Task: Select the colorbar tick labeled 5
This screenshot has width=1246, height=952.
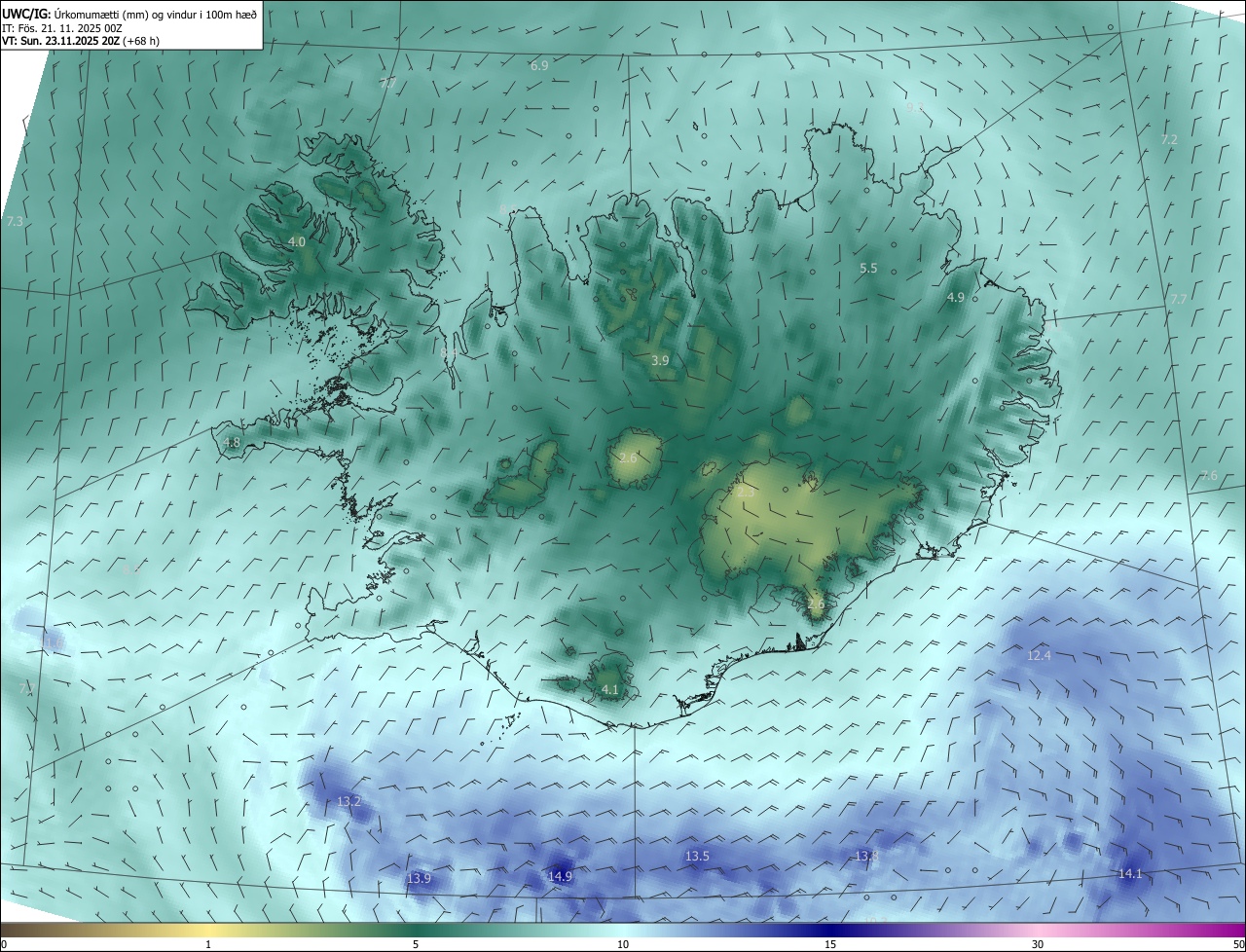Action: point(416,944)
